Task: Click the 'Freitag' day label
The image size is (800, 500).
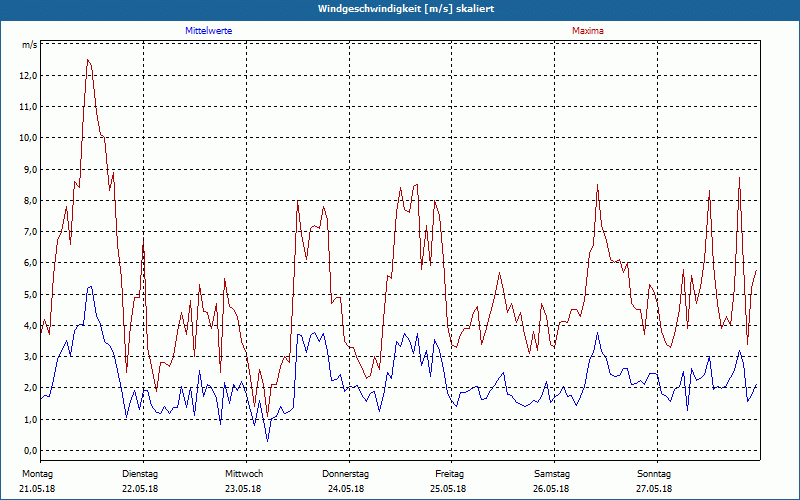Action: (449, 474)
